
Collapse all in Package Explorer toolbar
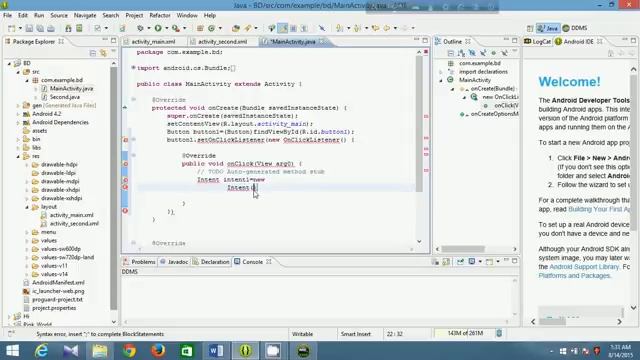click(x=93, y=53)
